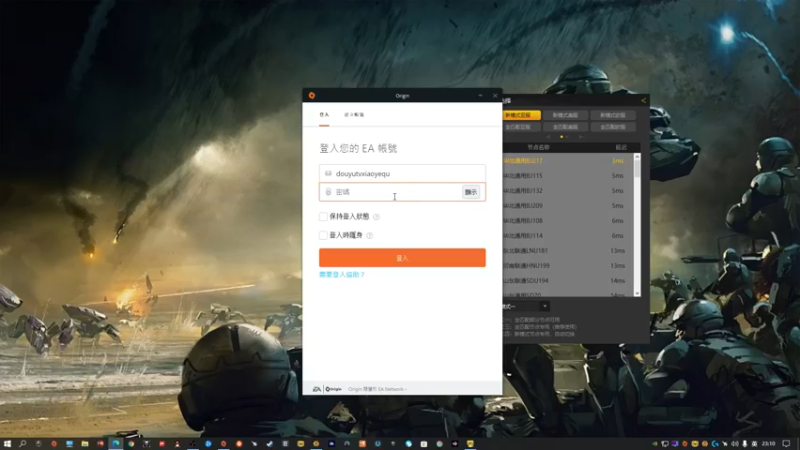Open the notification center icon

pos(786,443)
